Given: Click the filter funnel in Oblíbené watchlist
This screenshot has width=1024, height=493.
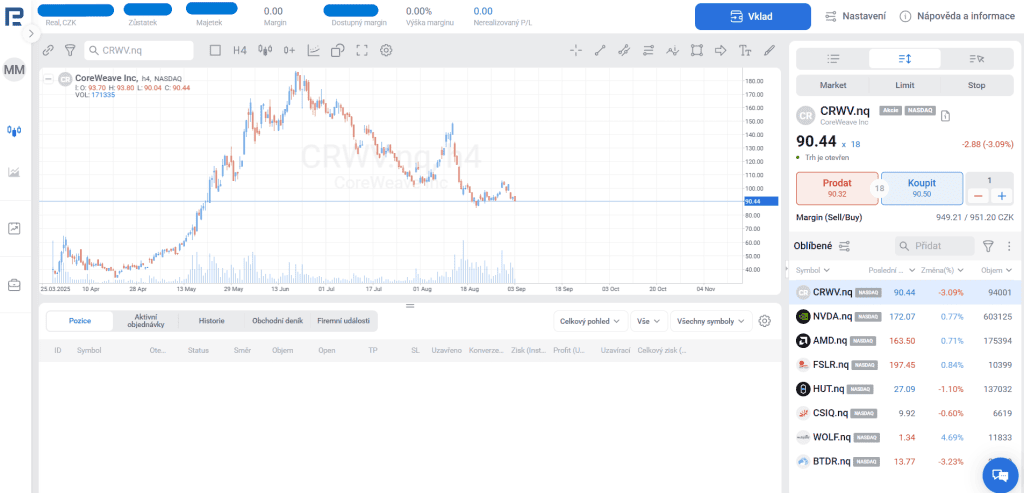Looking at the screenshot, I should 988,246.
